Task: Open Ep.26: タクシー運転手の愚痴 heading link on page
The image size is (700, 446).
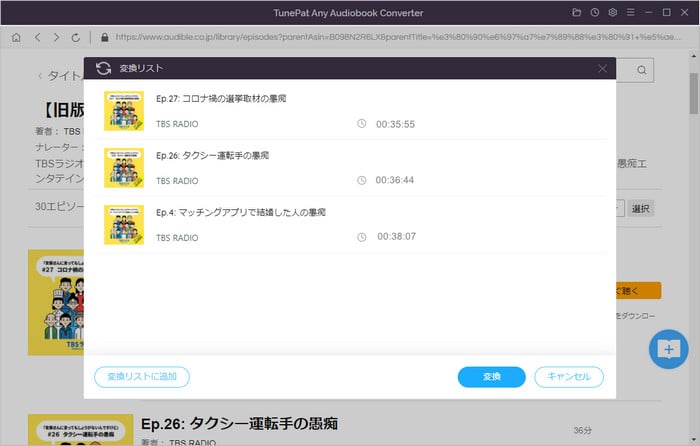Action: pyautogui.click(x=239, y=423)
